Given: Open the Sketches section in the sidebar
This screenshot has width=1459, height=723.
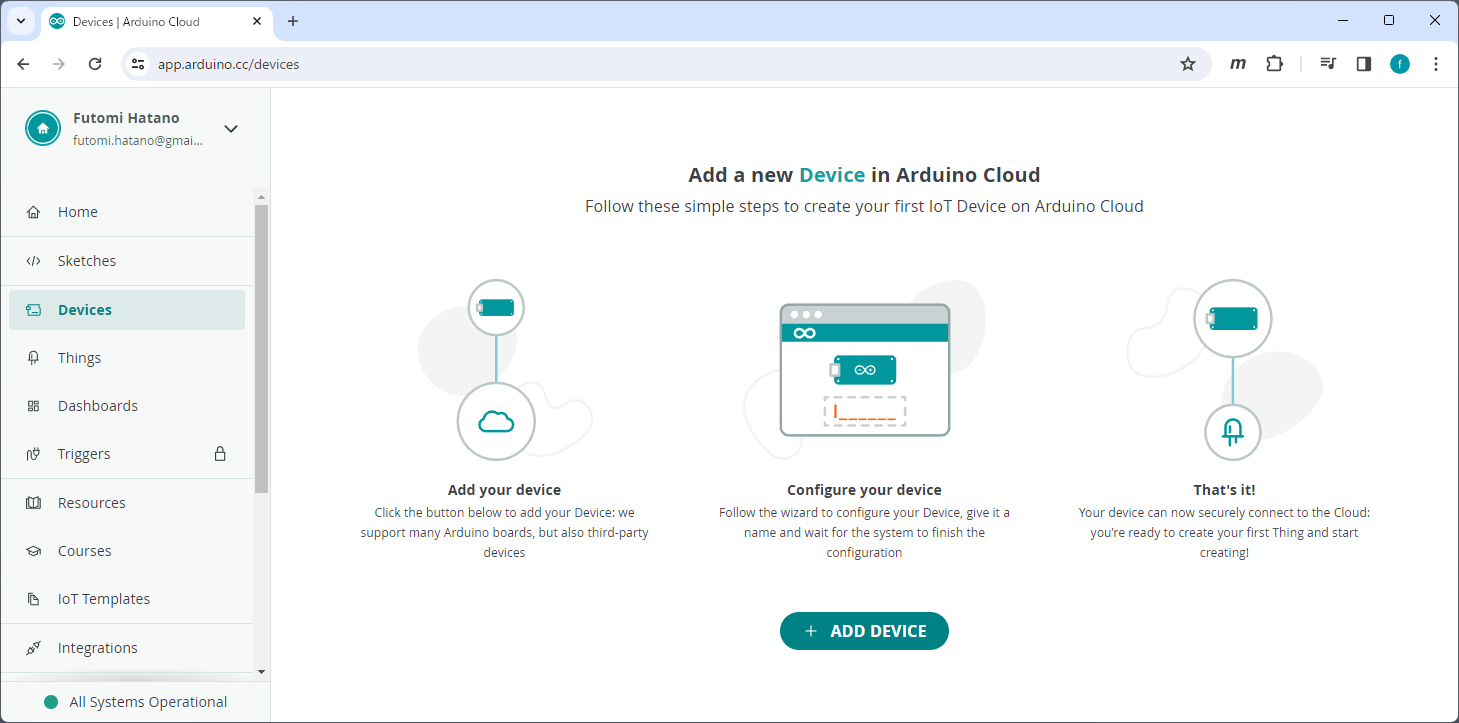Looking at the screenshot, I should click(x=87, y=260).
